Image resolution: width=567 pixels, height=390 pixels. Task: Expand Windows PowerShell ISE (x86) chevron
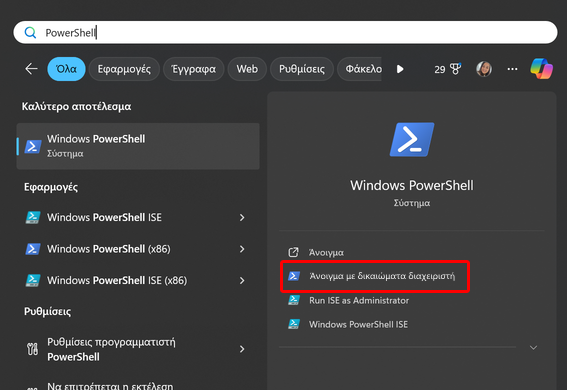(242, 280)
